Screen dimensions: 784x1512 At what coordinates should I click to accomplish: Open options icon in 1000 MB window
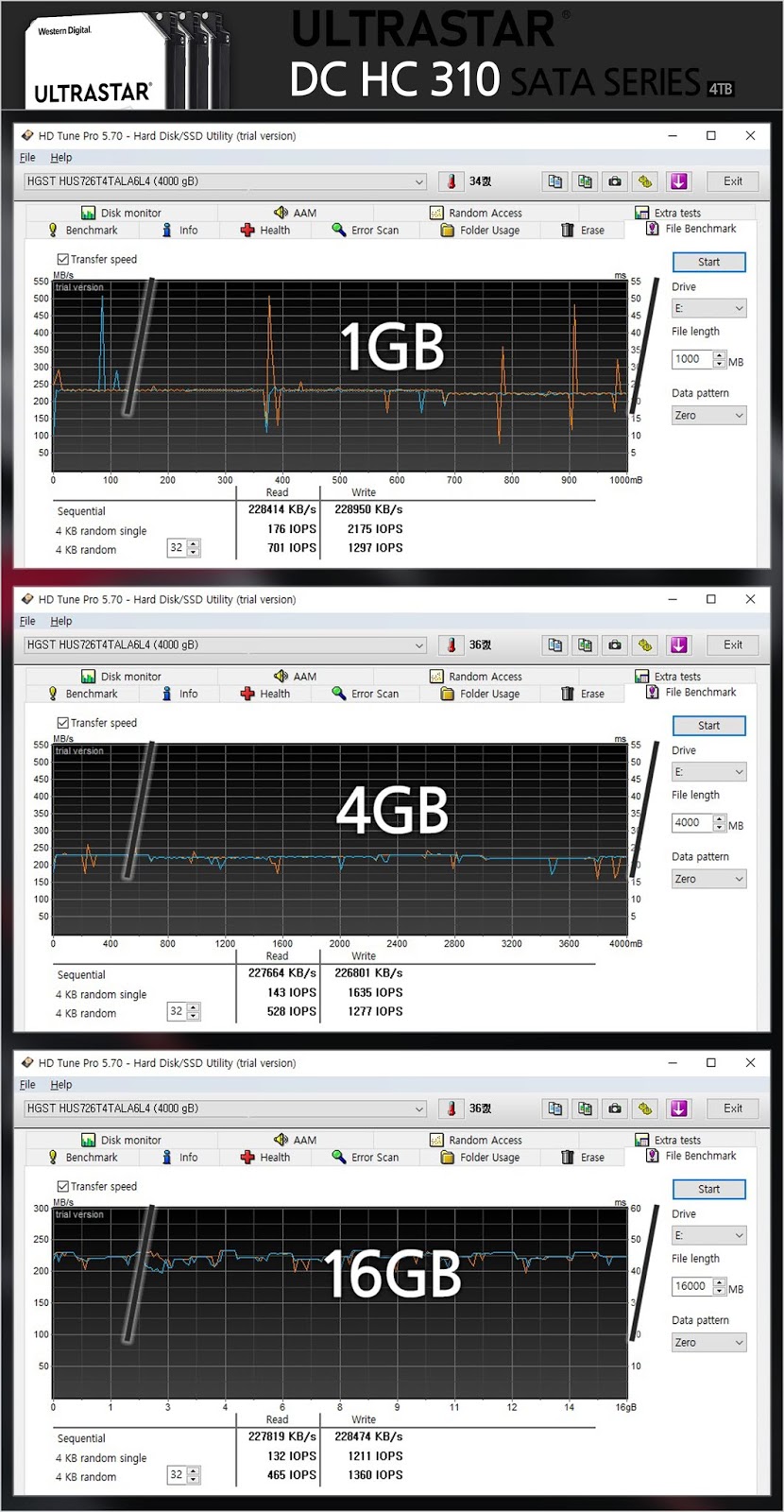(645, 181)
